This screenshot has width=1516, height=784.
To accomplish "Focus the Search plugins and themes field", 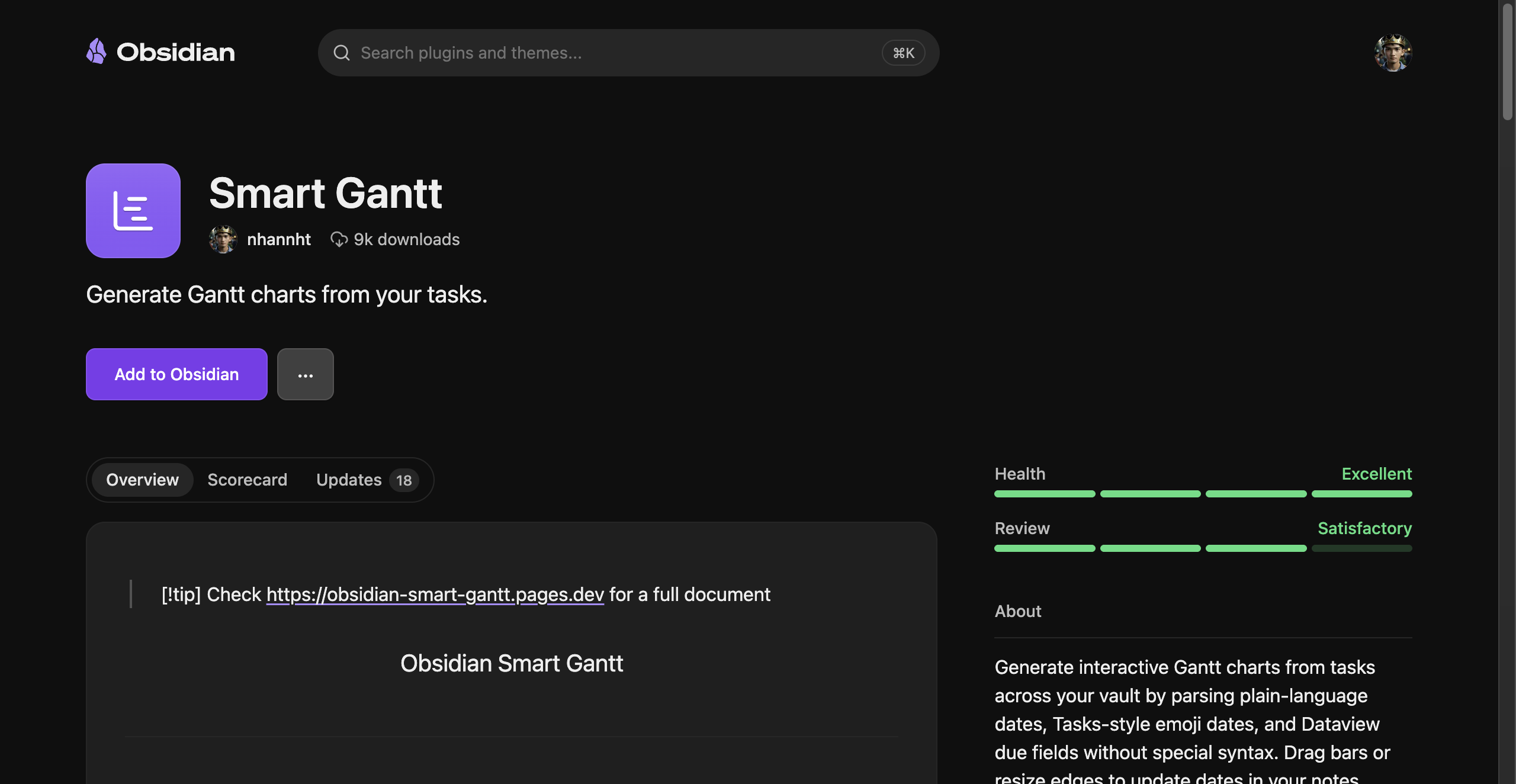I will 628,53.
